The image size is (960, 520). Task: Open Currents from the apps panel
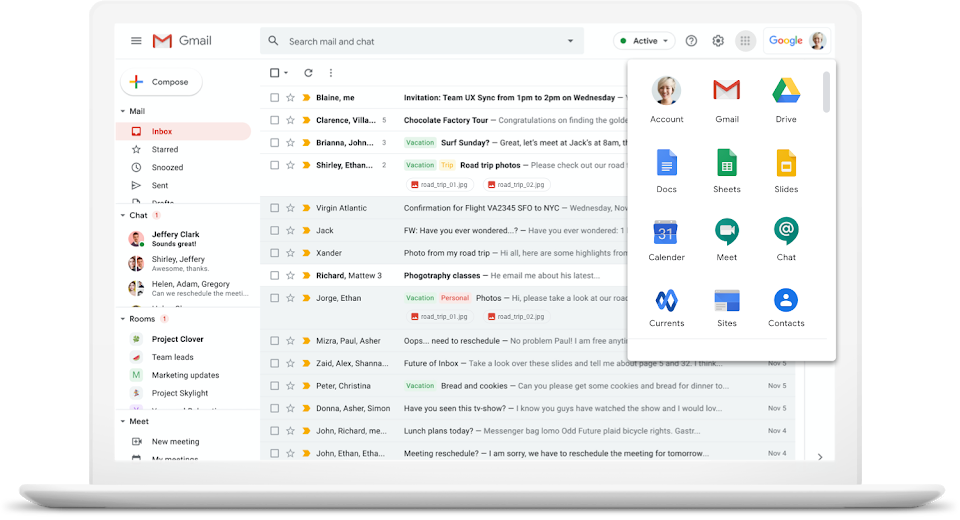click(666, 307)
